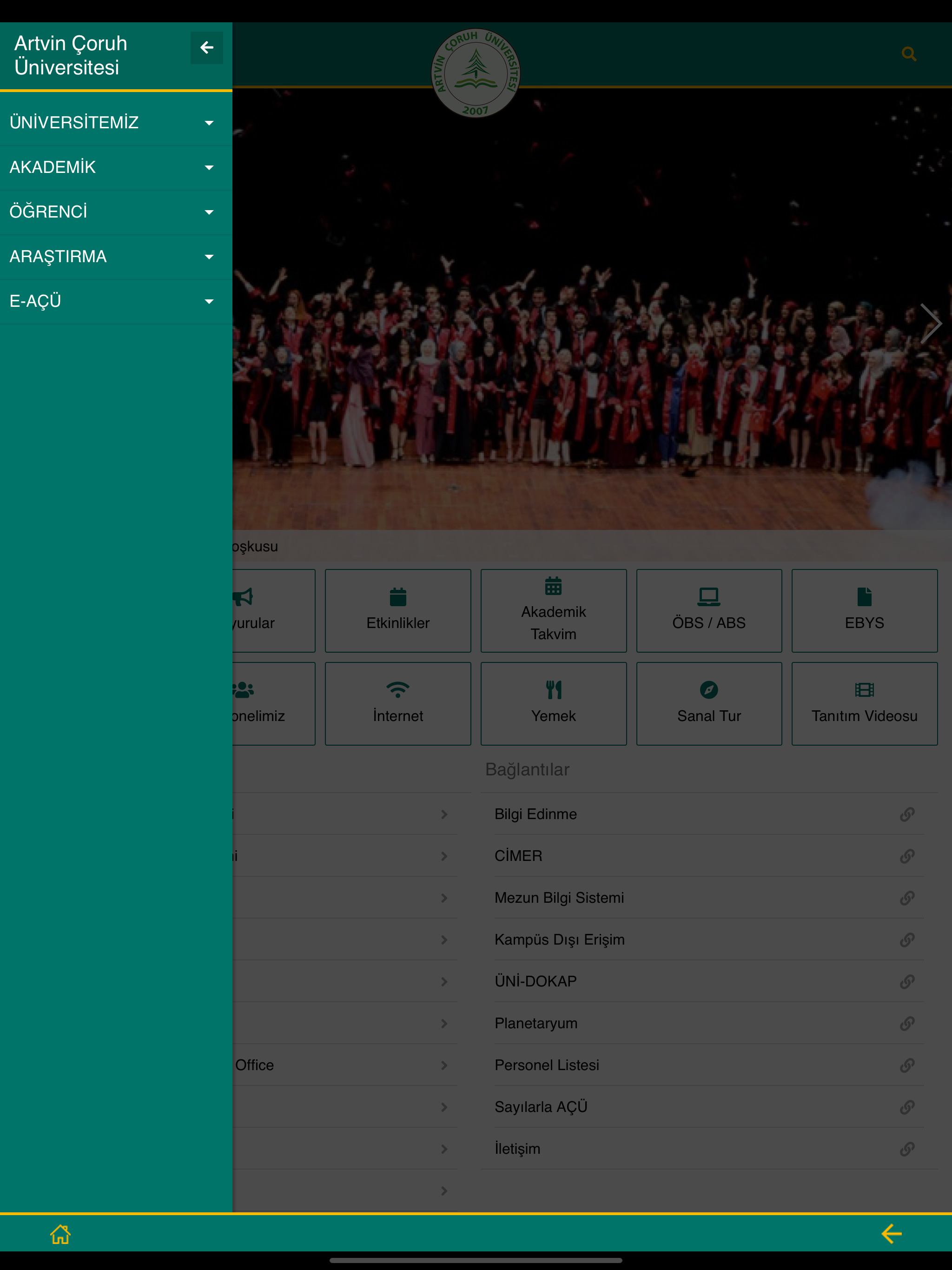Viewport: 952px width, 1270px height.
Task: Open İletişim link
Action: coord(708,1149)
